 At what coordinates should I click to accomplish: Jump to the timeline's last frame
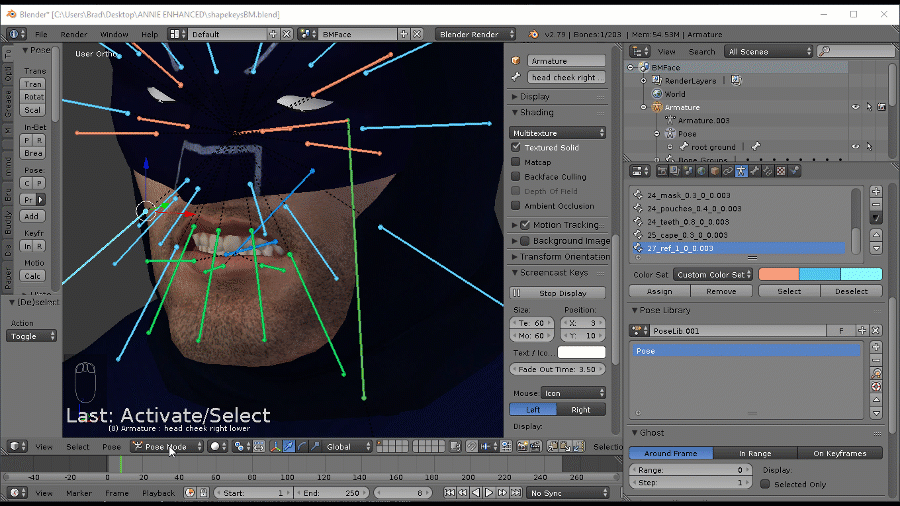point(515,493)
